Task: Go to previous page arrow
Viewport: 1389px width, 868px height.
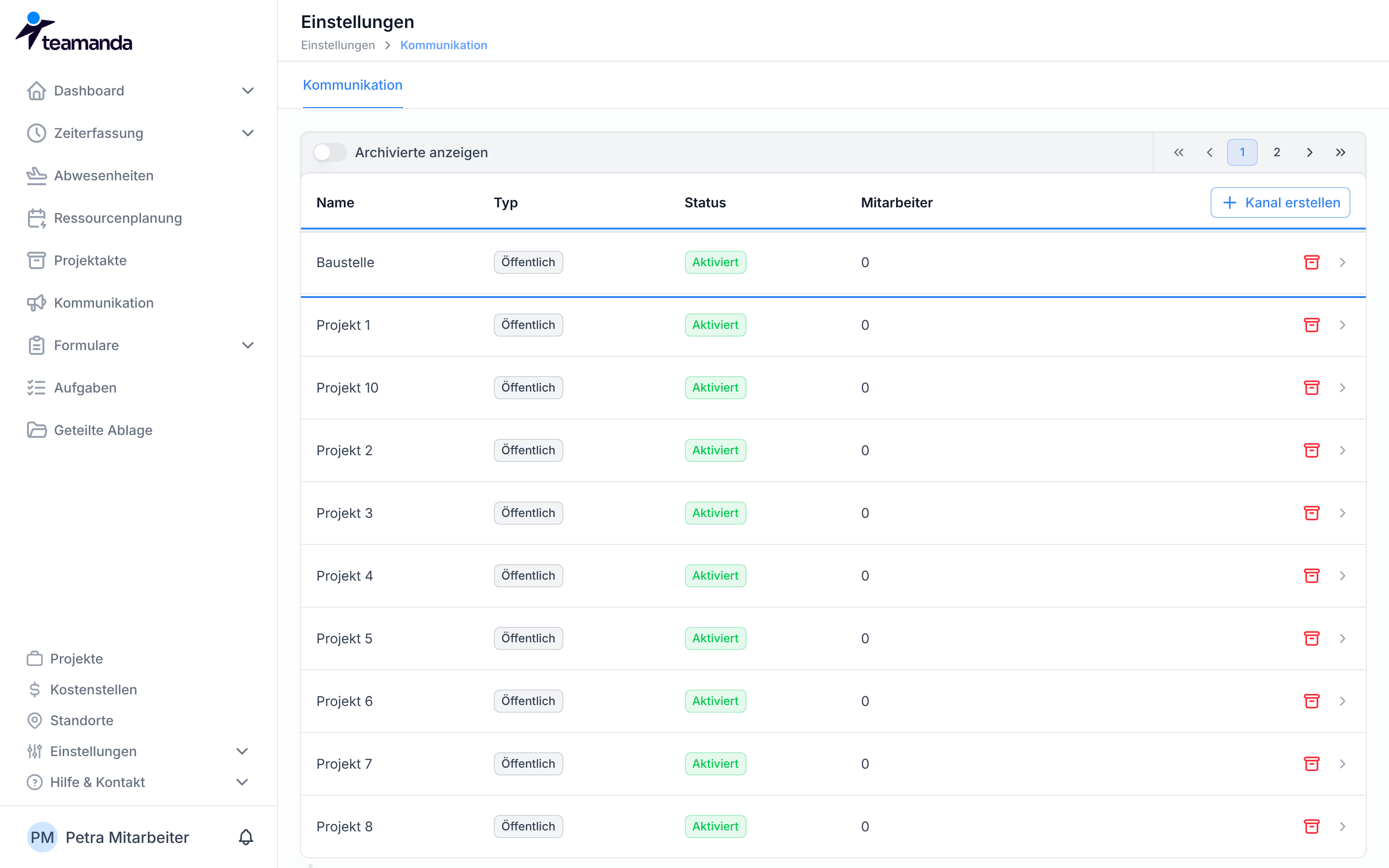Action: [1210, 152]
